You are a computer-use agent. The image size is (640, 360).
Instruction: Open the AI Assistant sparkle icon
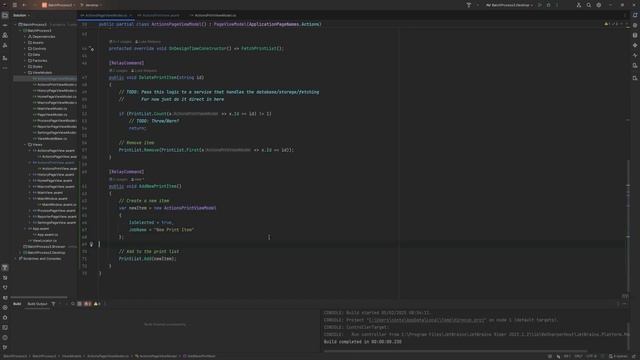click(635, 45)
